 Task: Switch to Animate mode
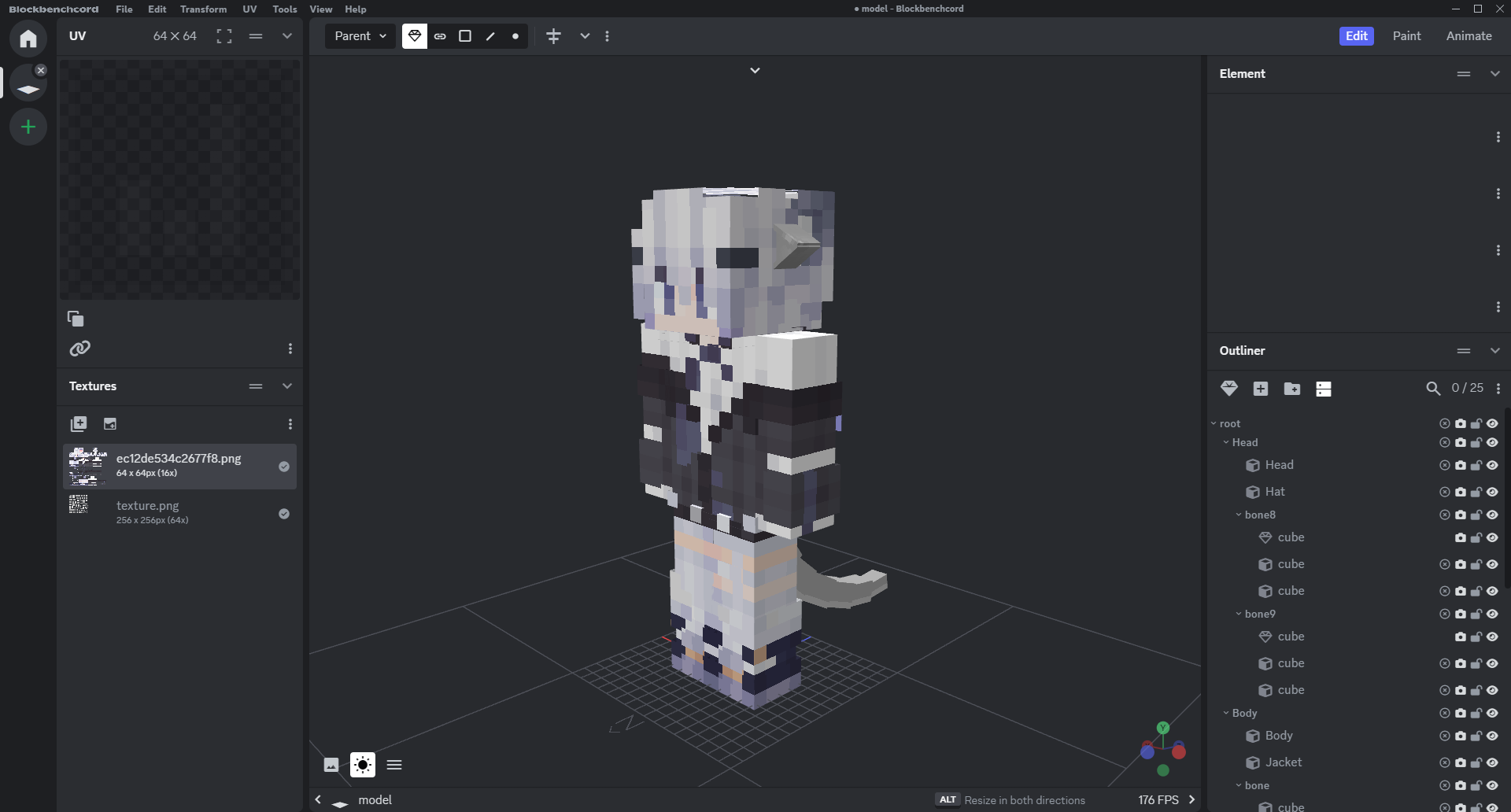click(1469, 36)
